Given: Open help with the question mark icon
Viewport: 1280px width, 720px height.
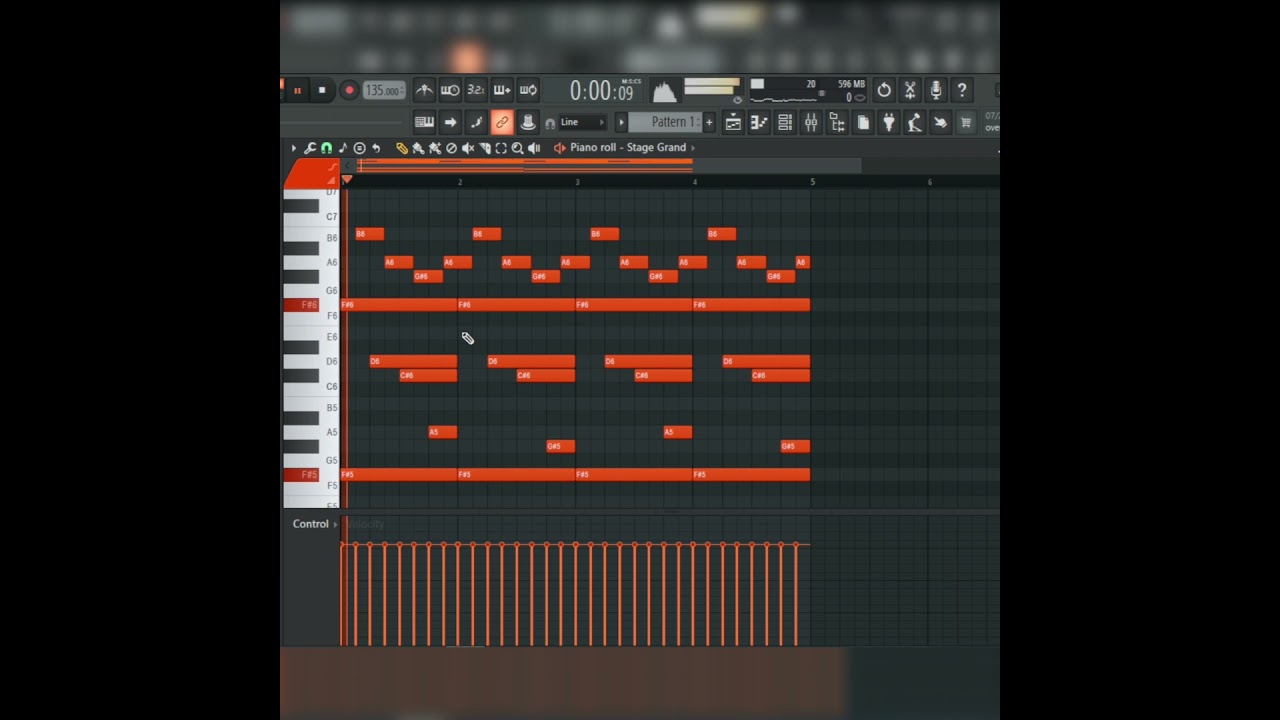Looking at the screenshot, I should 962,90.
